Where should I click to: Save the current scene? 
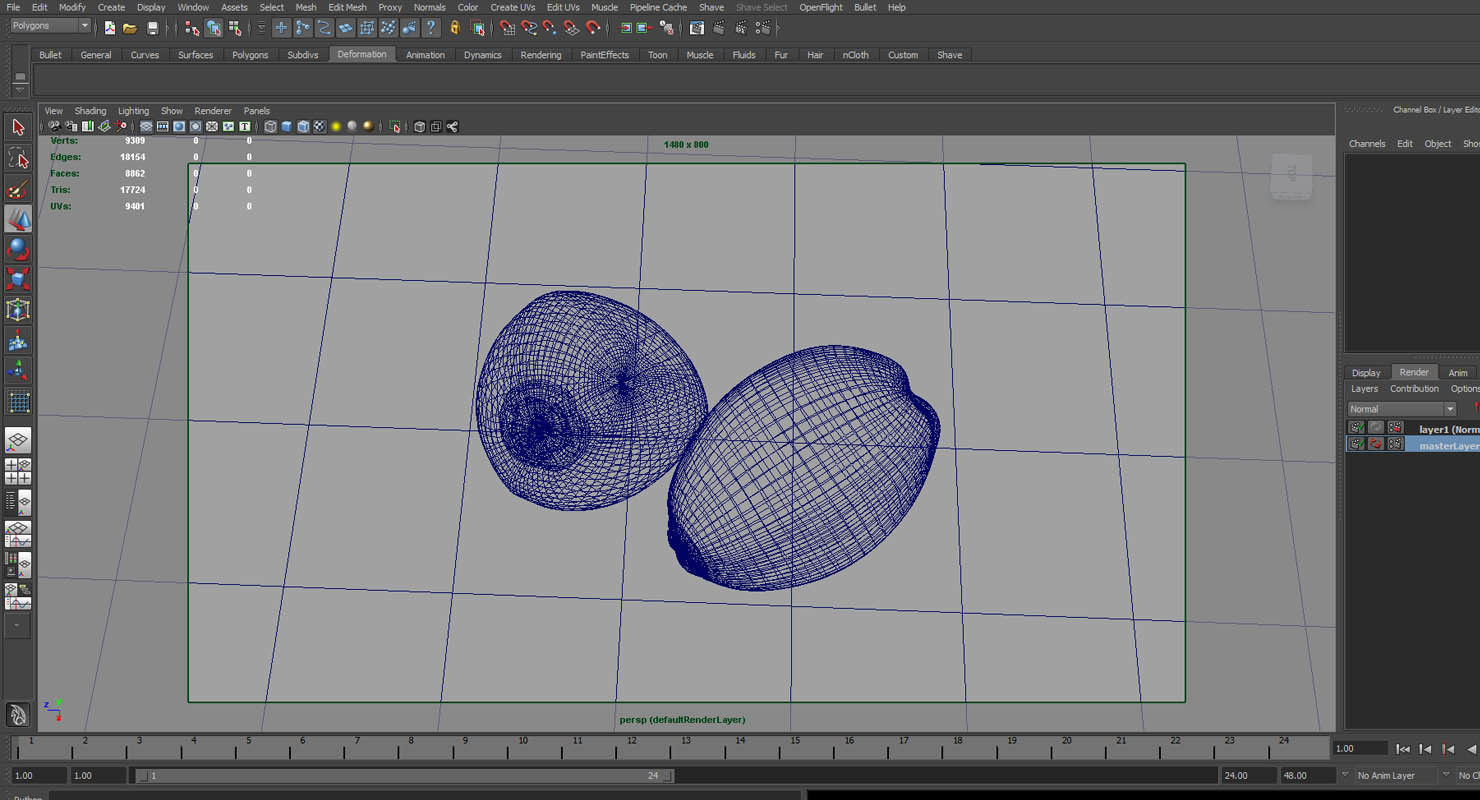click(152, 28)
